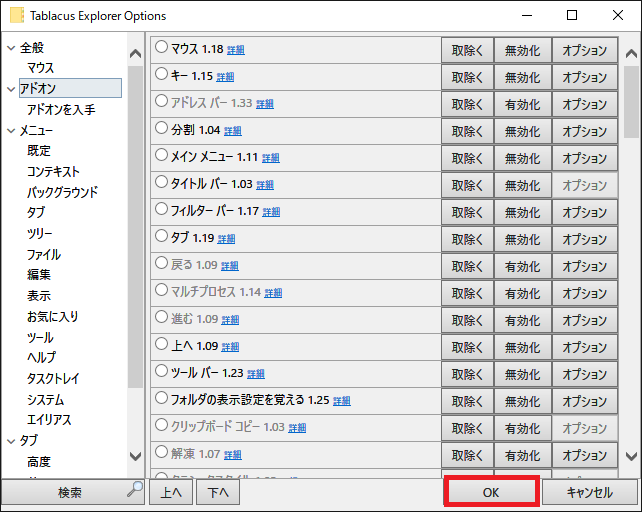Image resolution: width=642 pixels, height=512 pixels.
Task: Click the 検索 button
Action: pyautogui.click(x=73, y=492)
